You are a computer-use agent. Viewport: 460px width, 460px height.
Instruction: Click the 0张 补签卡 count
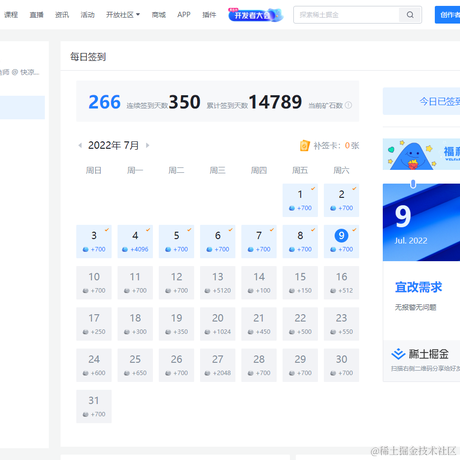click(x=352, y=146)
